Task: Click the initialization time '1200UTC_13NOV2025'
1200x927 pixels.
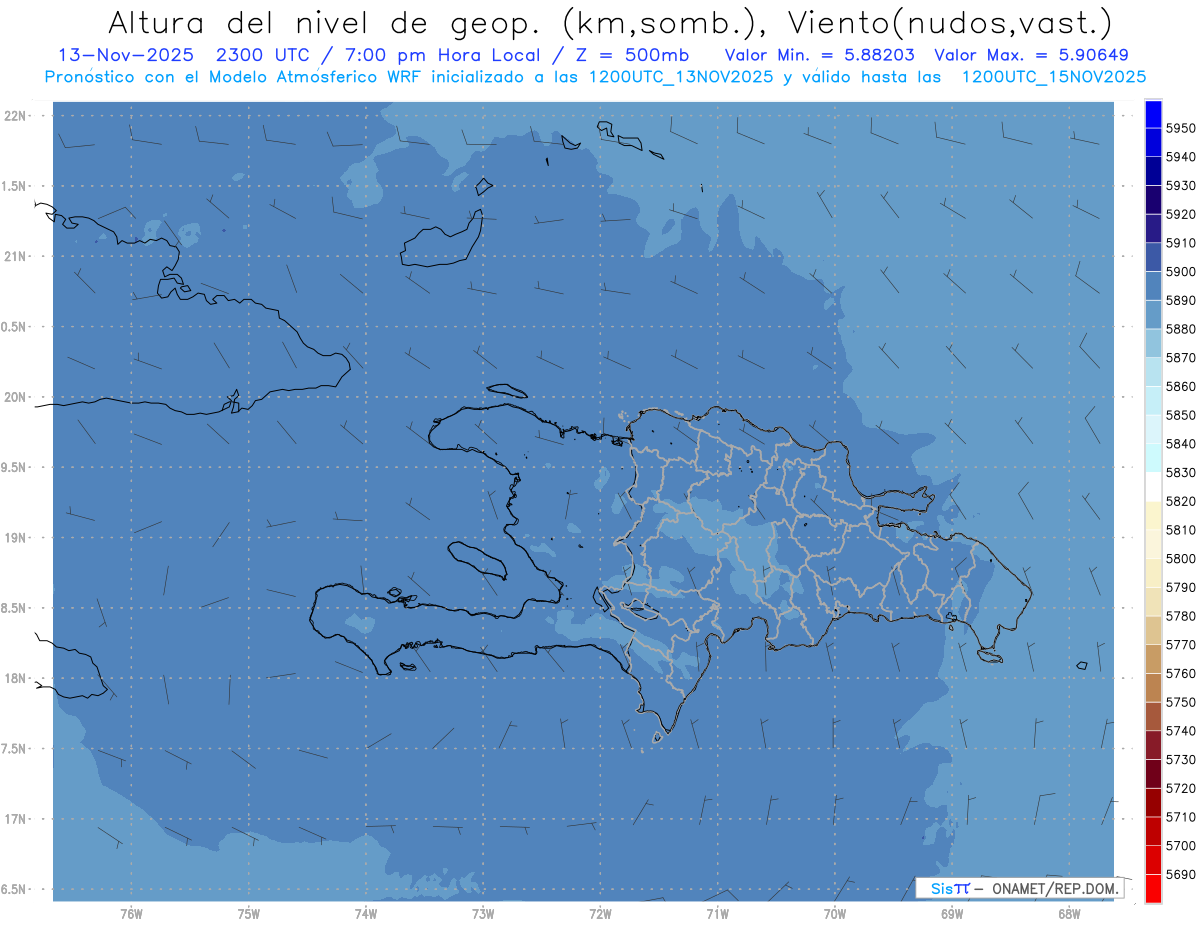Action: [680, 77]
